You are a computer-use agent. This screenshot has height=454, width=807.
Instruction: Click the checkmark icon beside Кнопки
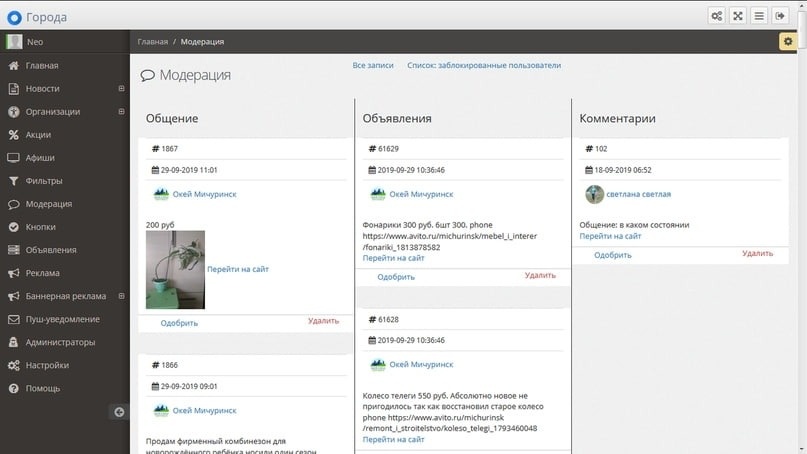click(13, 227)
